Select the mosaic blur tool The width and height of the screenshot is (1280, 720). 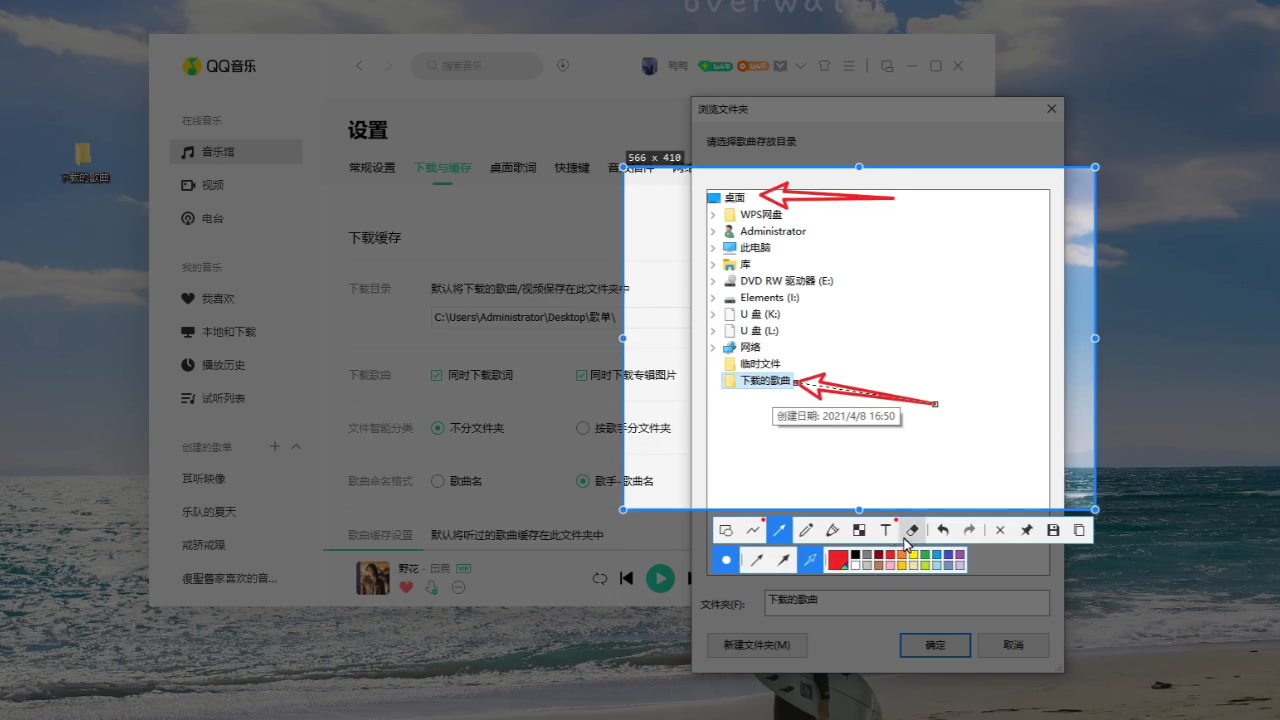pyautogui.click(x=859, y=530)
